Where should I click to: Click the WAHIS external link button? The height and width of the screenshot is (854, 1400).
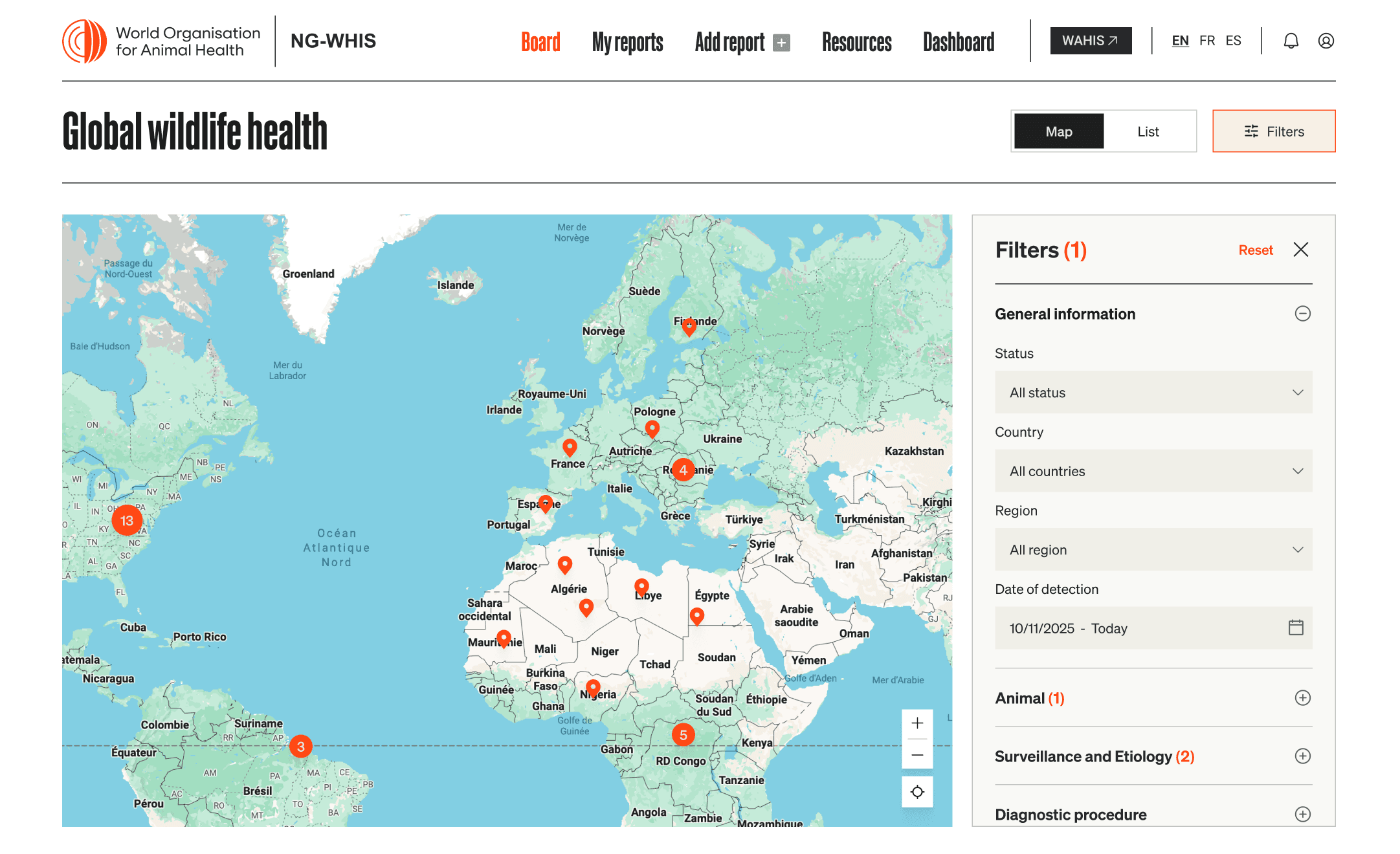(1090, 41)
